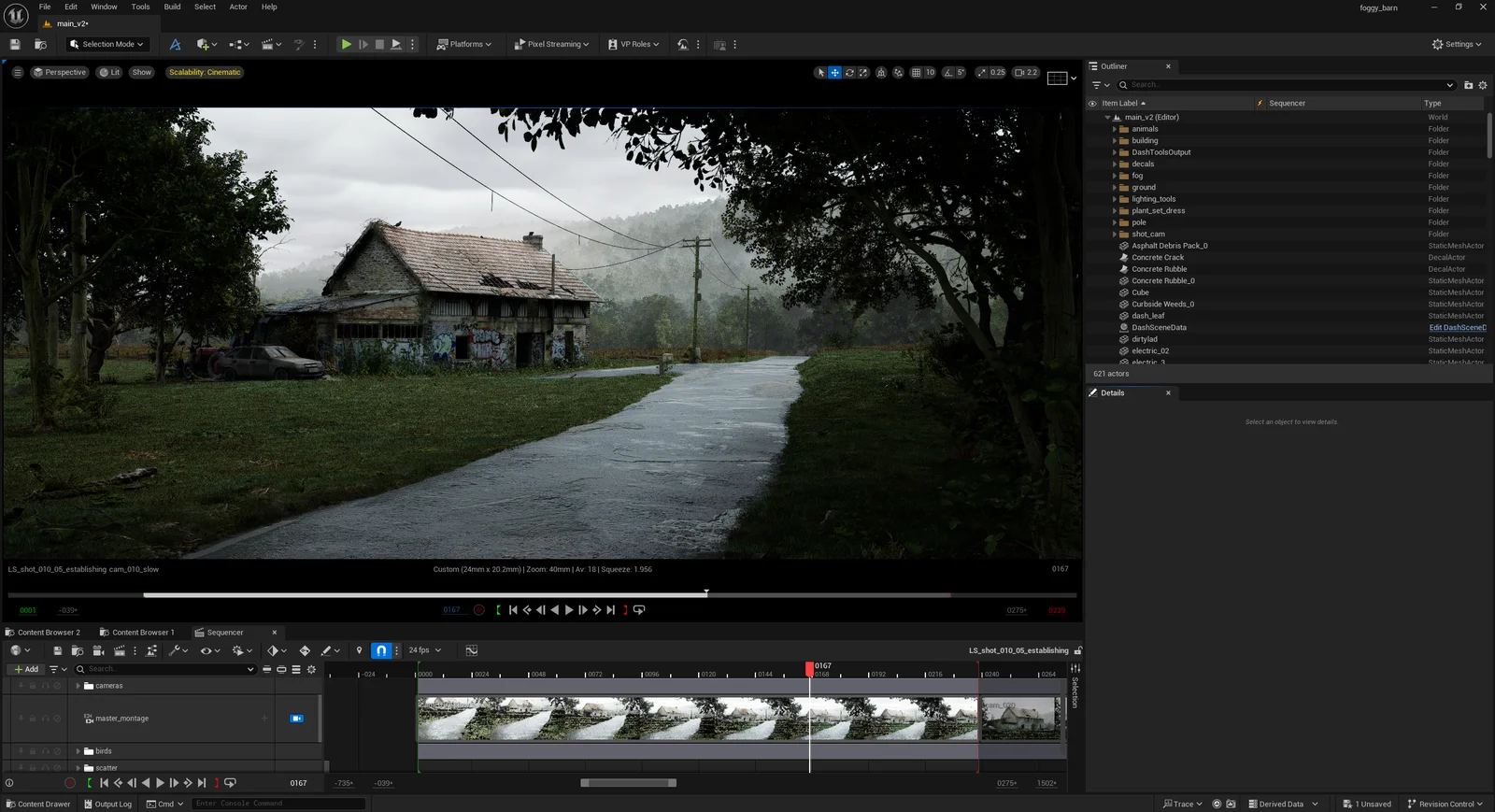
Task: Click the Sequencer playhead at frame 0167
Action: point(809,669)
